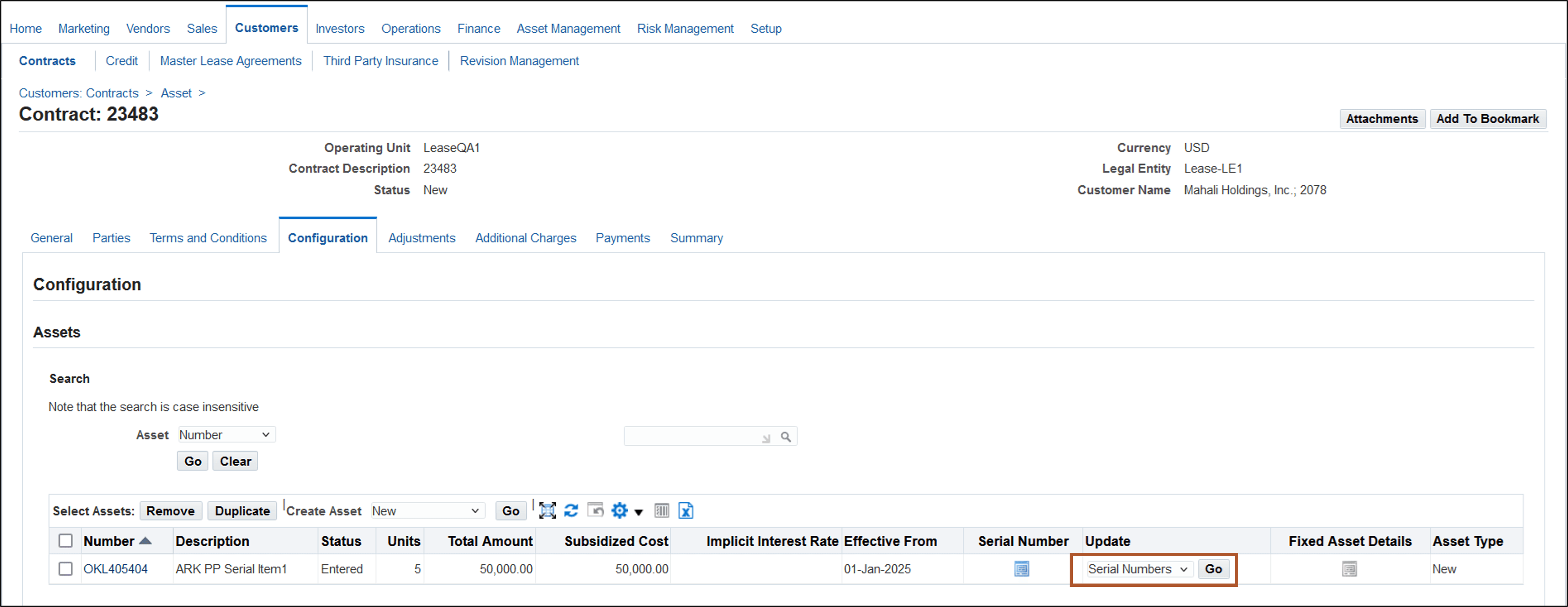This screenshot has height=607, width=1568.
Task: Revert changes using the undo window icon
Action: tap(595, 511)
